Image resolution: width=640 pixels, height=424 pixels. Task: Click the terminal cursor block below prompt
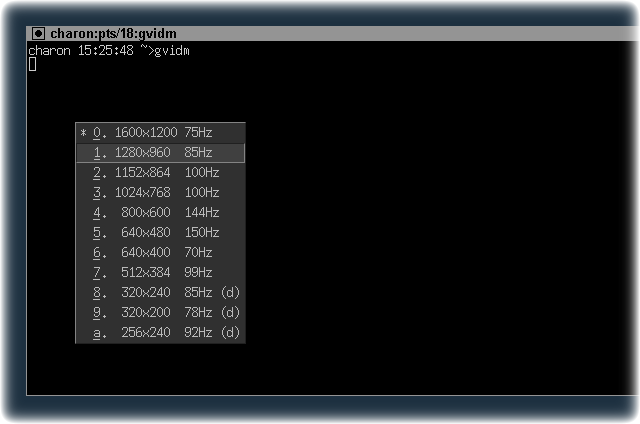pos(33,64)
